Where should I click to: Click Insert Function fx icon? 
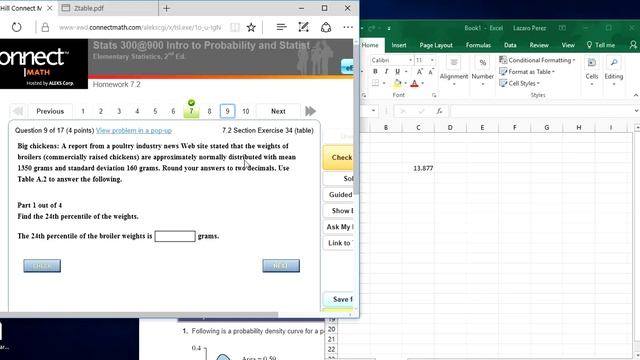[x=439, y=111]
